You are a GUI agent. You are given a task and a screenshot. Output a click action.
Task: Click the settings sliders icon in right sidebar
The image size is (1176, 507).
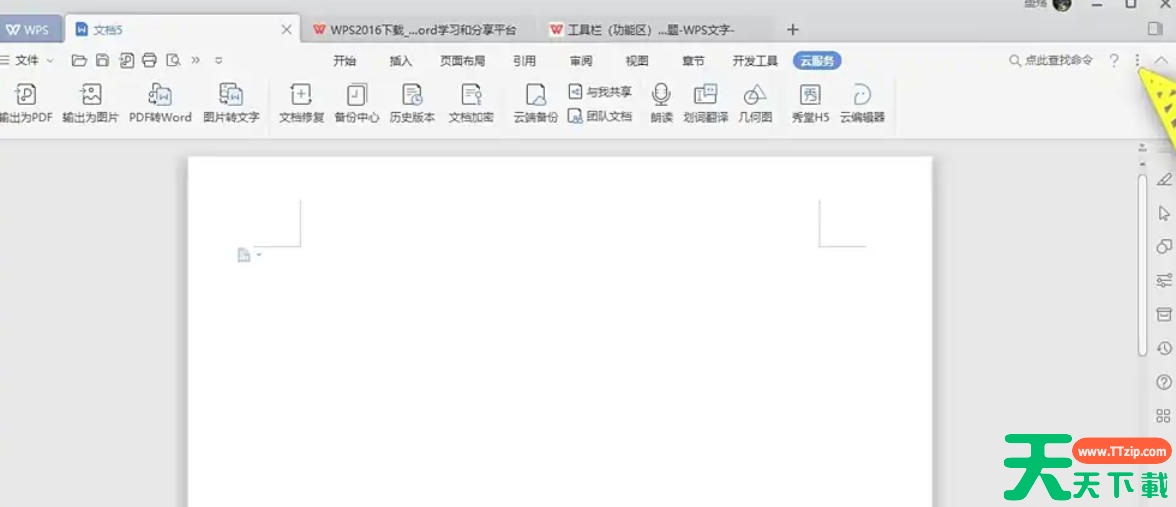pyautogui.click(x=1164, y=280)
